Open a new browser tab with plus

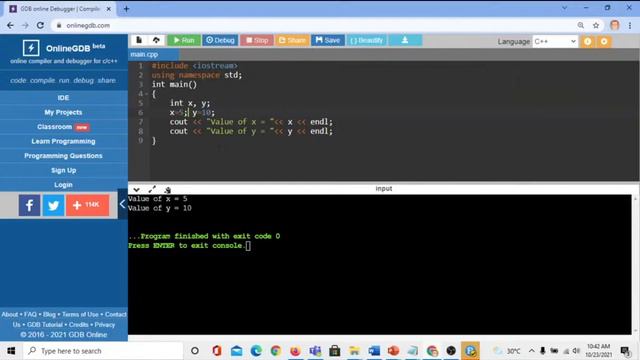pos(126,9)
